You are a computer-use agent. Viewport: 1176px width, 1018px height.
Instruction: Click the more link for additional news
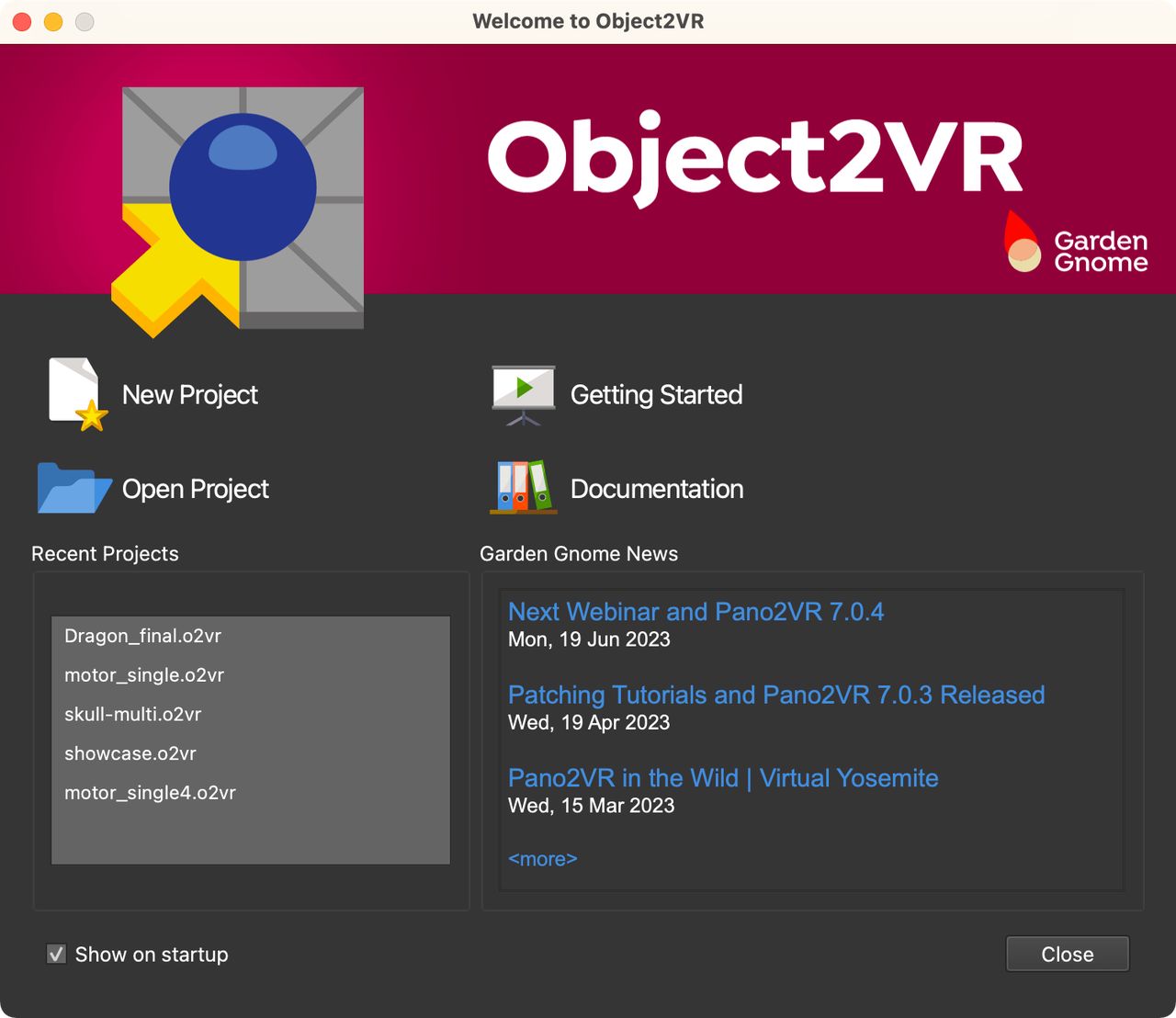click(543, 859)
